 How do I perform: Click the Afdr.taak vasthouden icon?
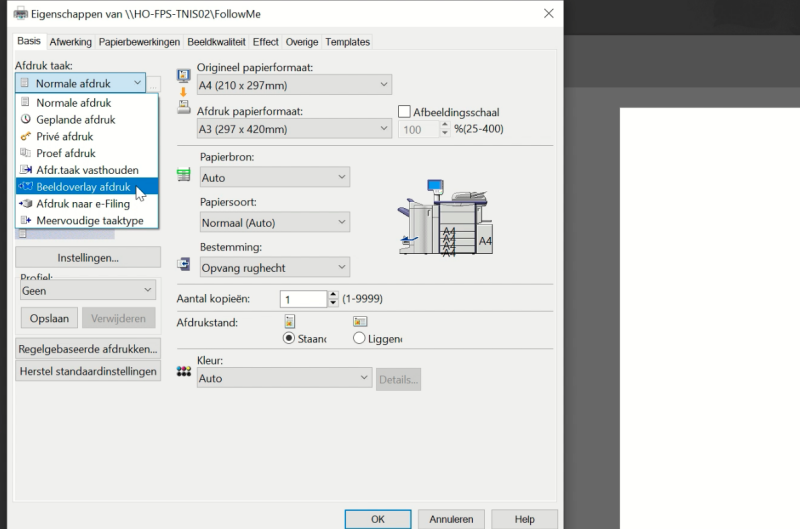point(26,171)
